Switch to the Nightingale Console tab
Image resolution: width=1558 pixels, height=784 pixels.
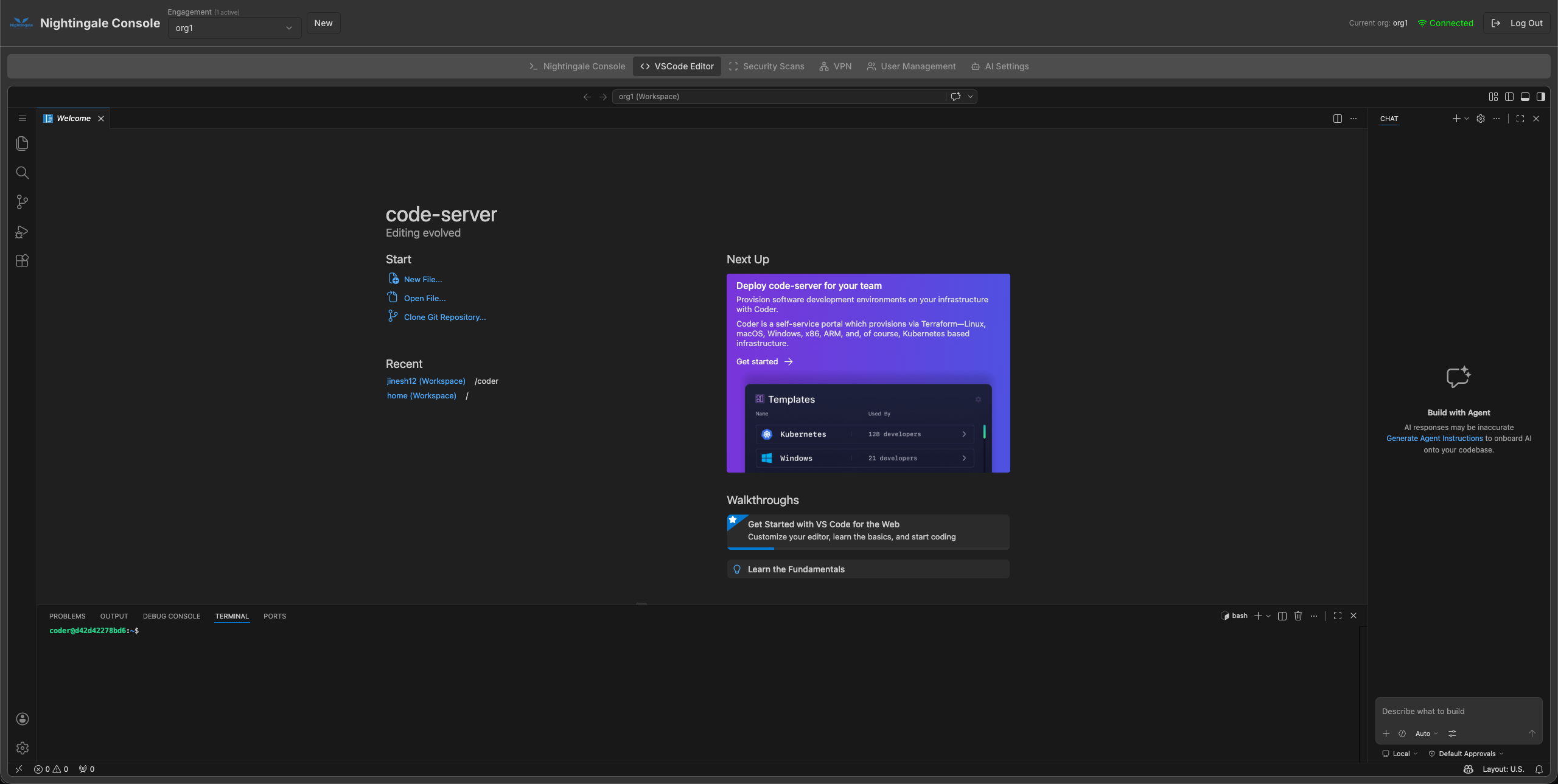pyautogui.click(x=577, y=66)
